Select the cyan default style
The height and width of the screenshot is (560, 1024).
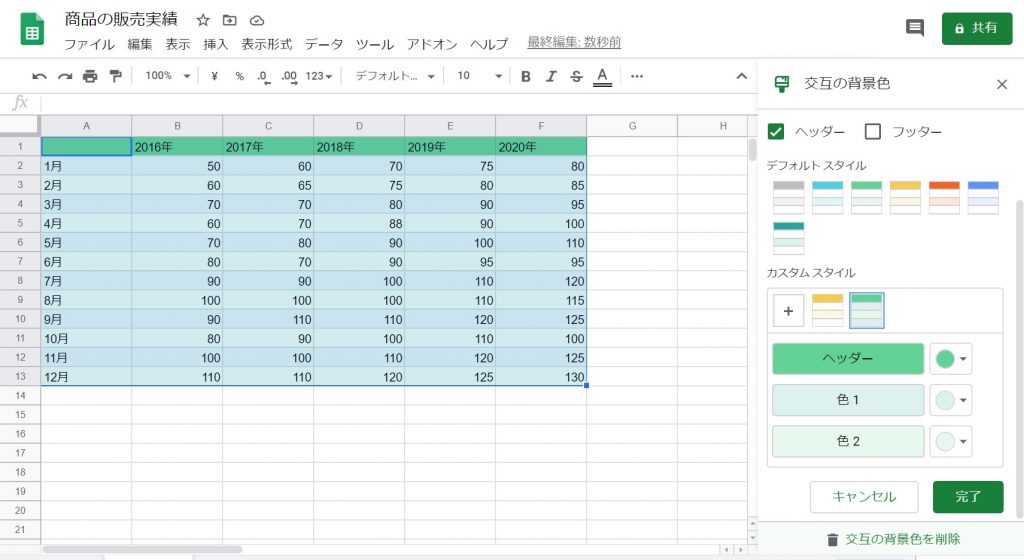tap(827, 198)
